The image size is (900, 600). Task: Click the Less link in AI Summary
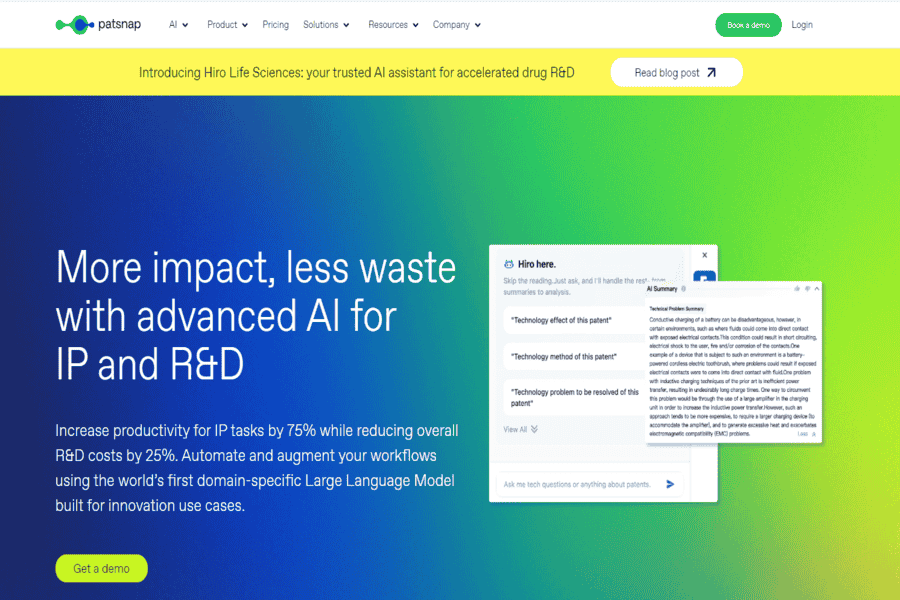pos(806,434)
